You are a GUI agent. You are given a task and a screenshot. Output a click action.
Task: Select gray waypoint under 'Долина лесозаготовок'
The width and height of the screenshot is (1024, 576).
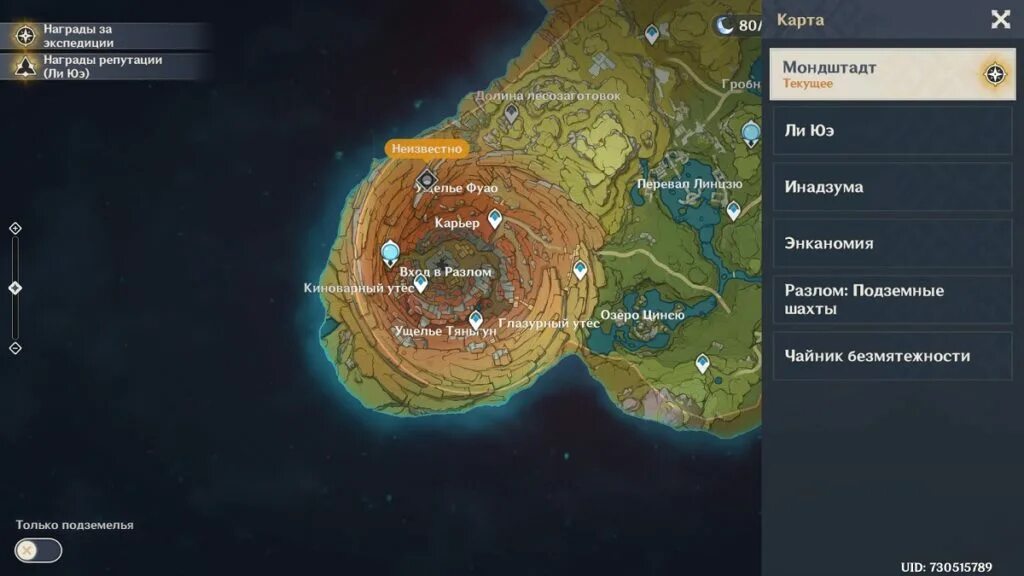[x=511, y=114]
